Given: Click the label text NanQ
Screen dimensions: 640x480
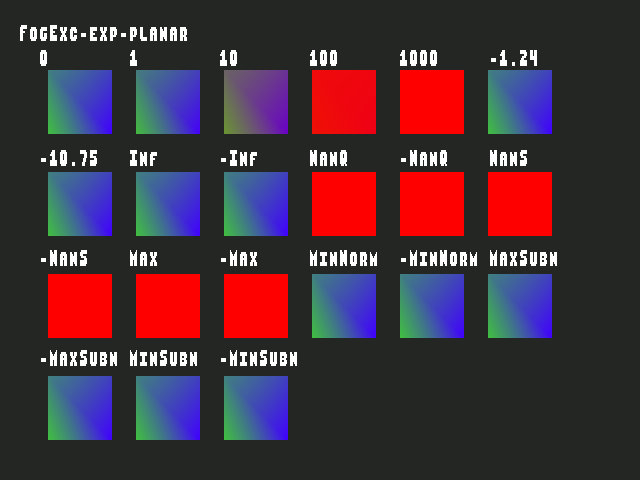Looking at the screenshot, I should pos(329,158).
